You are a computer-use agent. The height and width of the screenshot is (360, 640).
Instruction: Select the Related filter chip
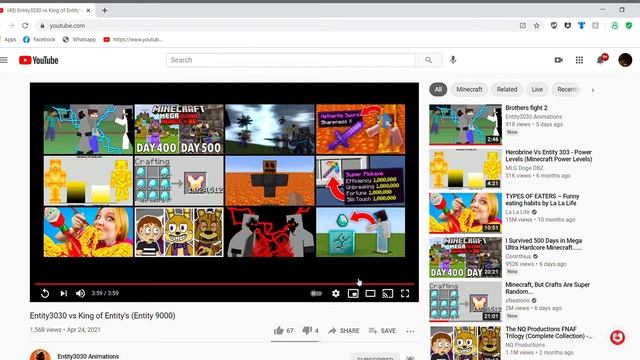coord(507,89)
